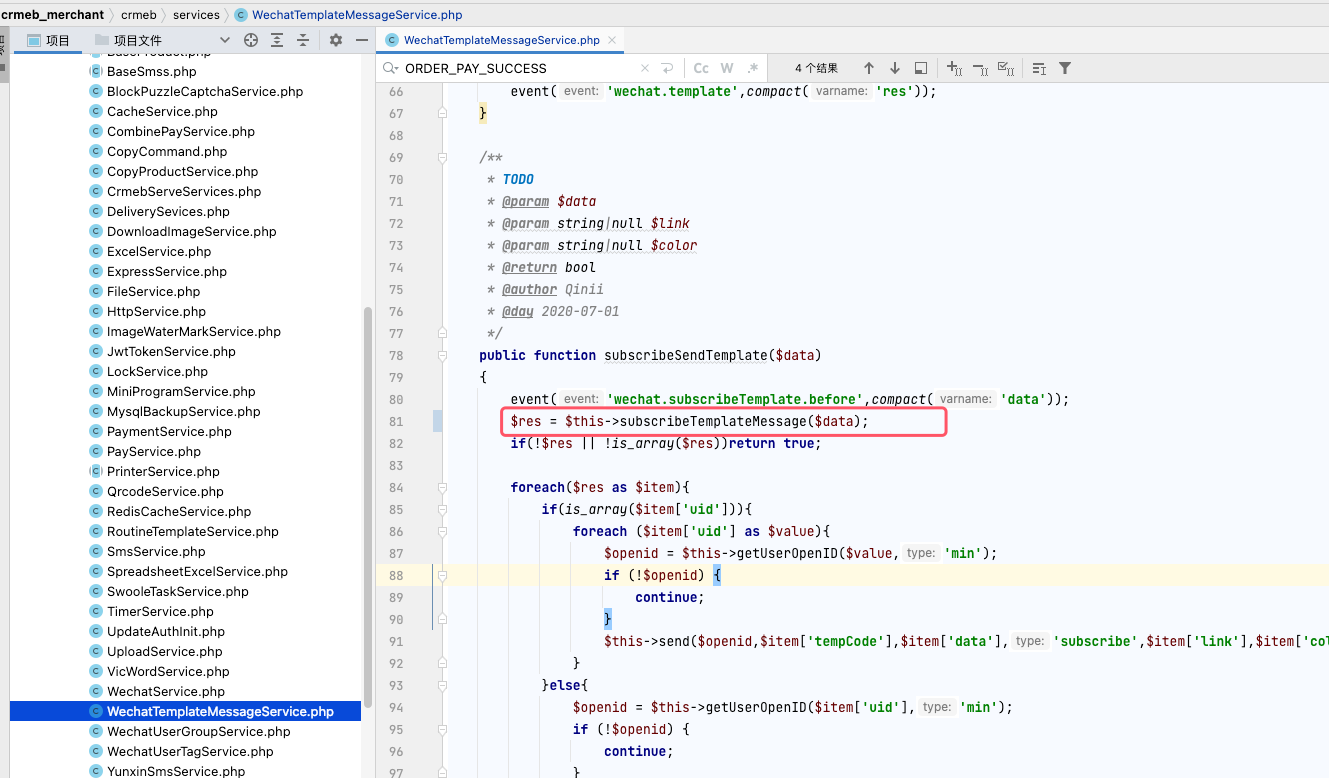The image size is (1329, 778).
Task: Click the locate-in-tree crosshair icon
Action: pos(251,40)
